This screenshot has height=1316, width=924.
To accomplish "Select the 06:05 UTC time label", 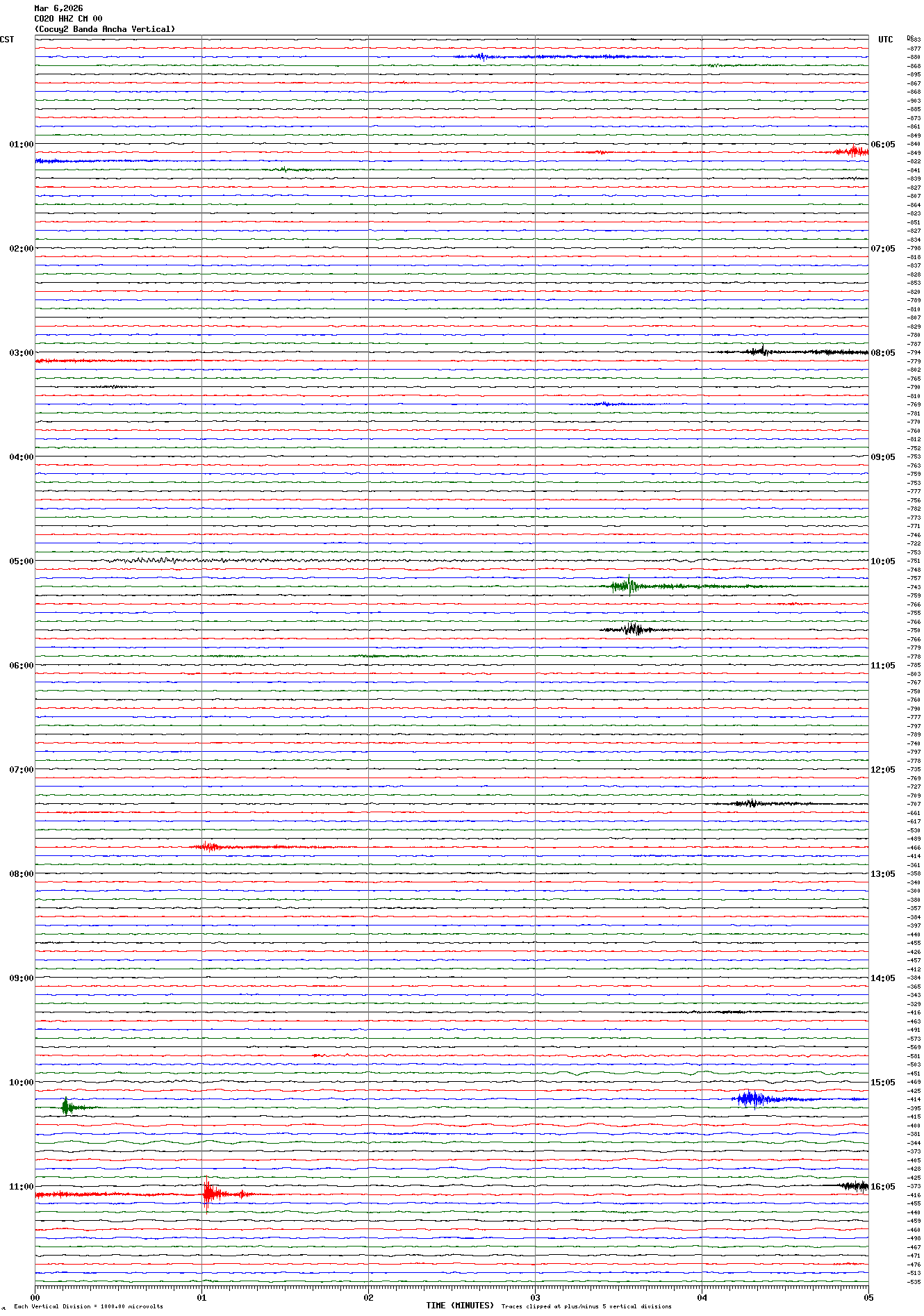I will point(883,145).
